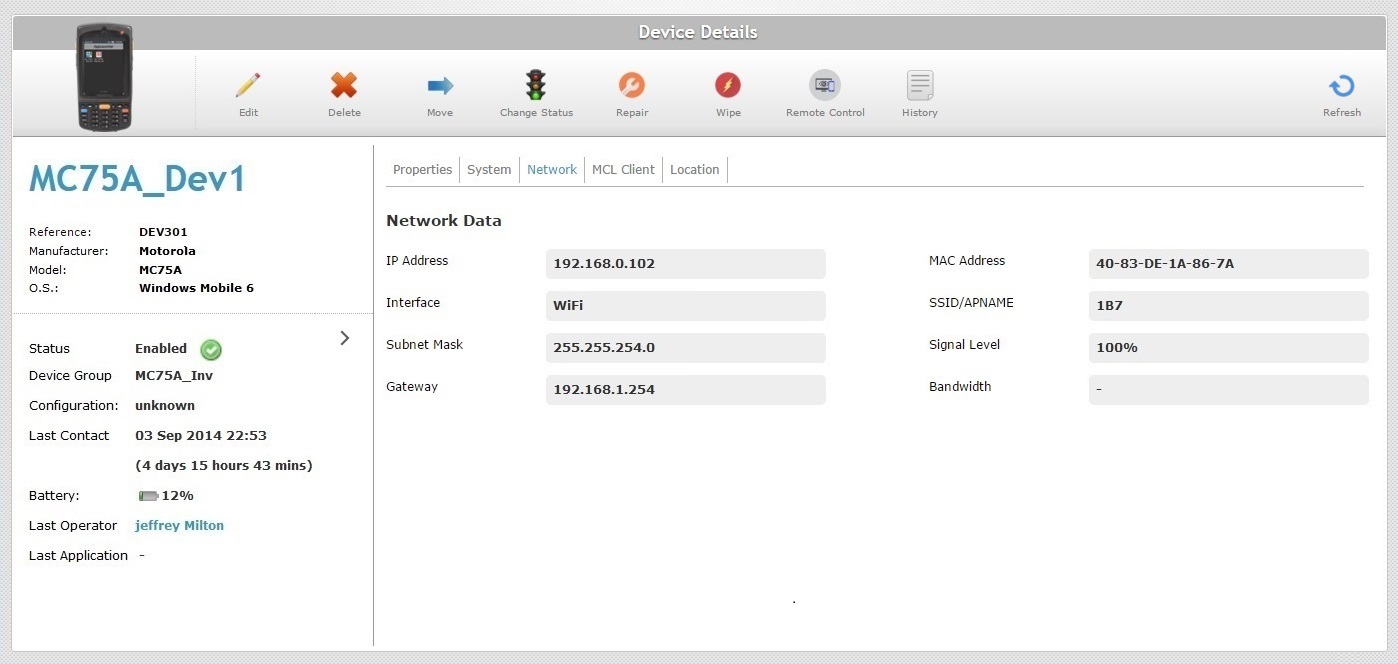Click the Repair wrench icon
This screenshot has height=664, width=1398.
[x=632, y=86]
